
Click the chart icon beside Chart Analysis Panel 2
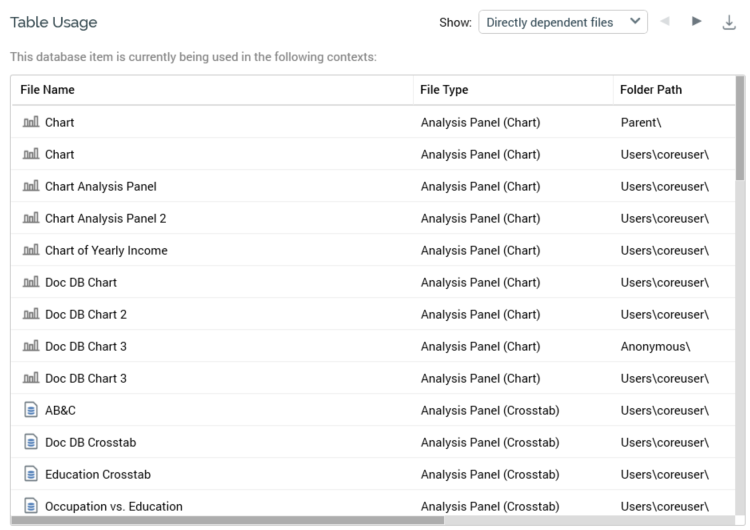(30, 218)
